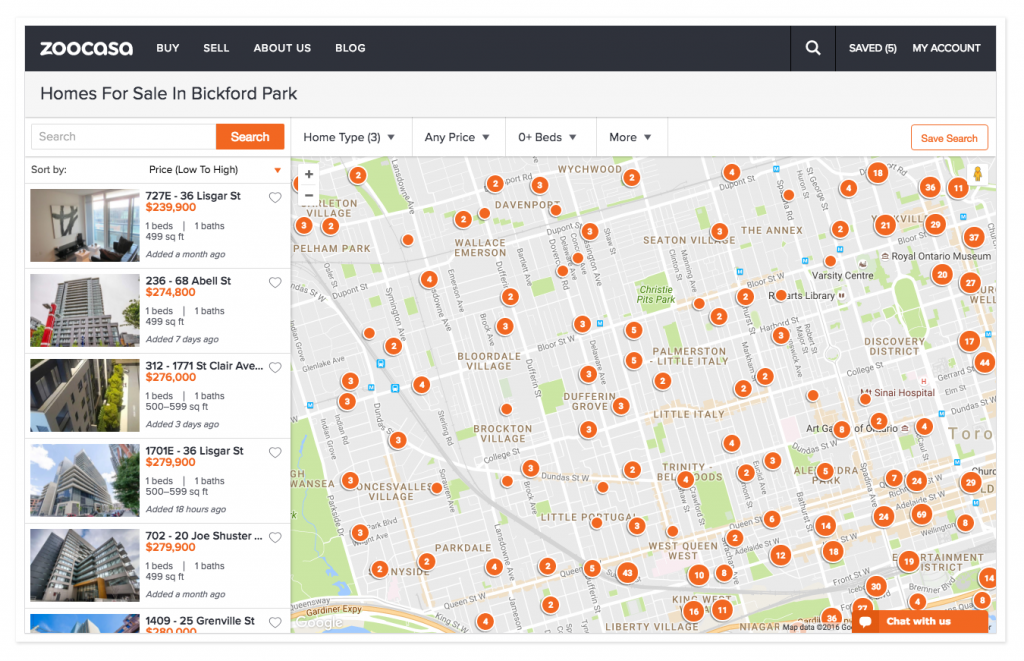The image size is (1024, 661).
Task: Click the orange Search button
Action: (x=250, y=137)
